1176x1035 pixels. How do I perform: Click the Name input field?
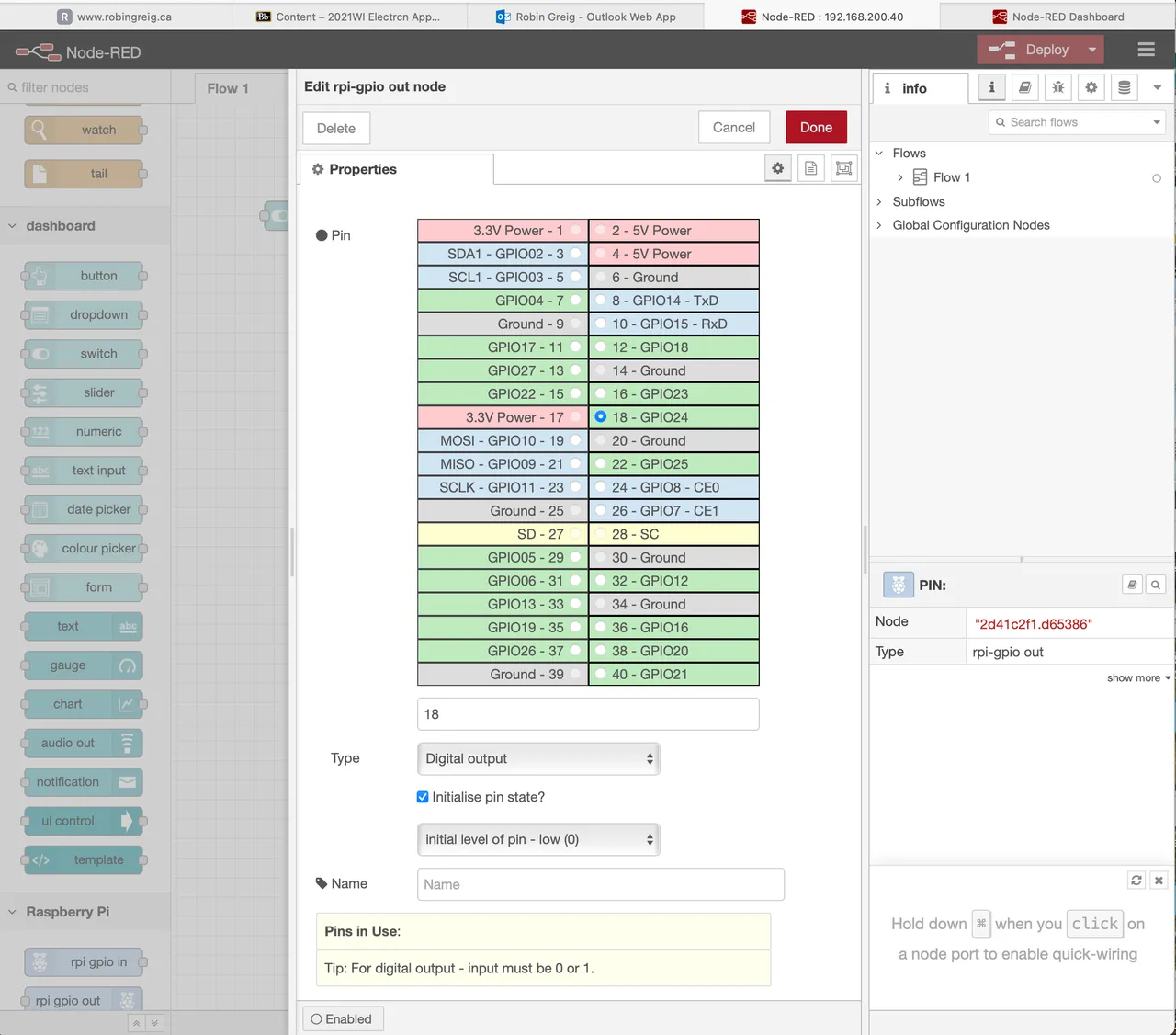coord(601,884)
